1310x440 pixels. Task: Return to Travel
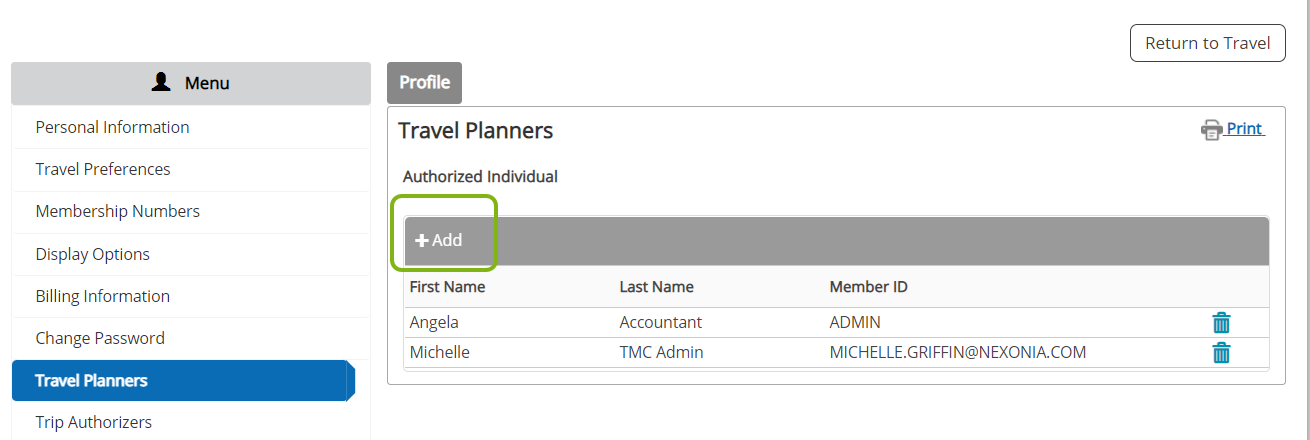point(1208,43)
